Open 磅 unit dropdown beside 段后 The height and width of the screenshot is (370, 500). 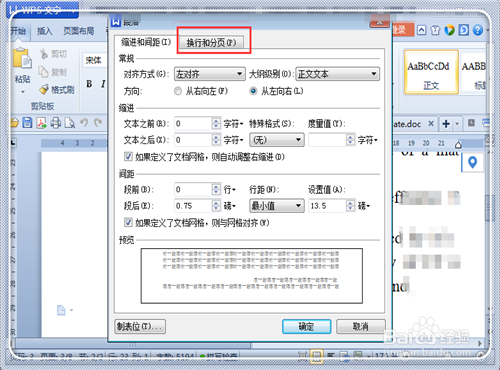click(x=229, y=206)
